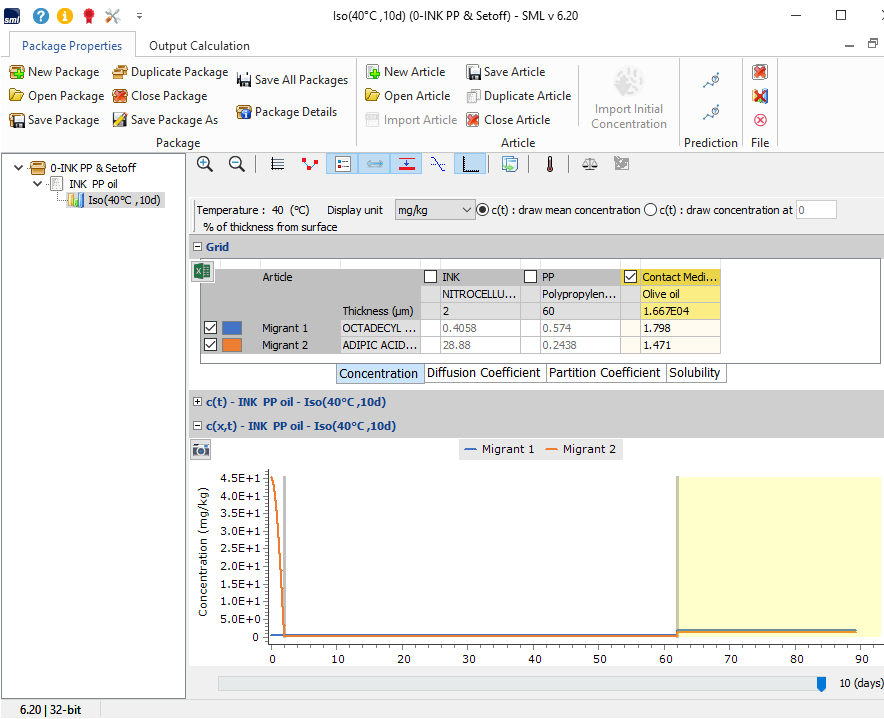Select 'c(t) : draw concentration at' radio

(651, 210)
